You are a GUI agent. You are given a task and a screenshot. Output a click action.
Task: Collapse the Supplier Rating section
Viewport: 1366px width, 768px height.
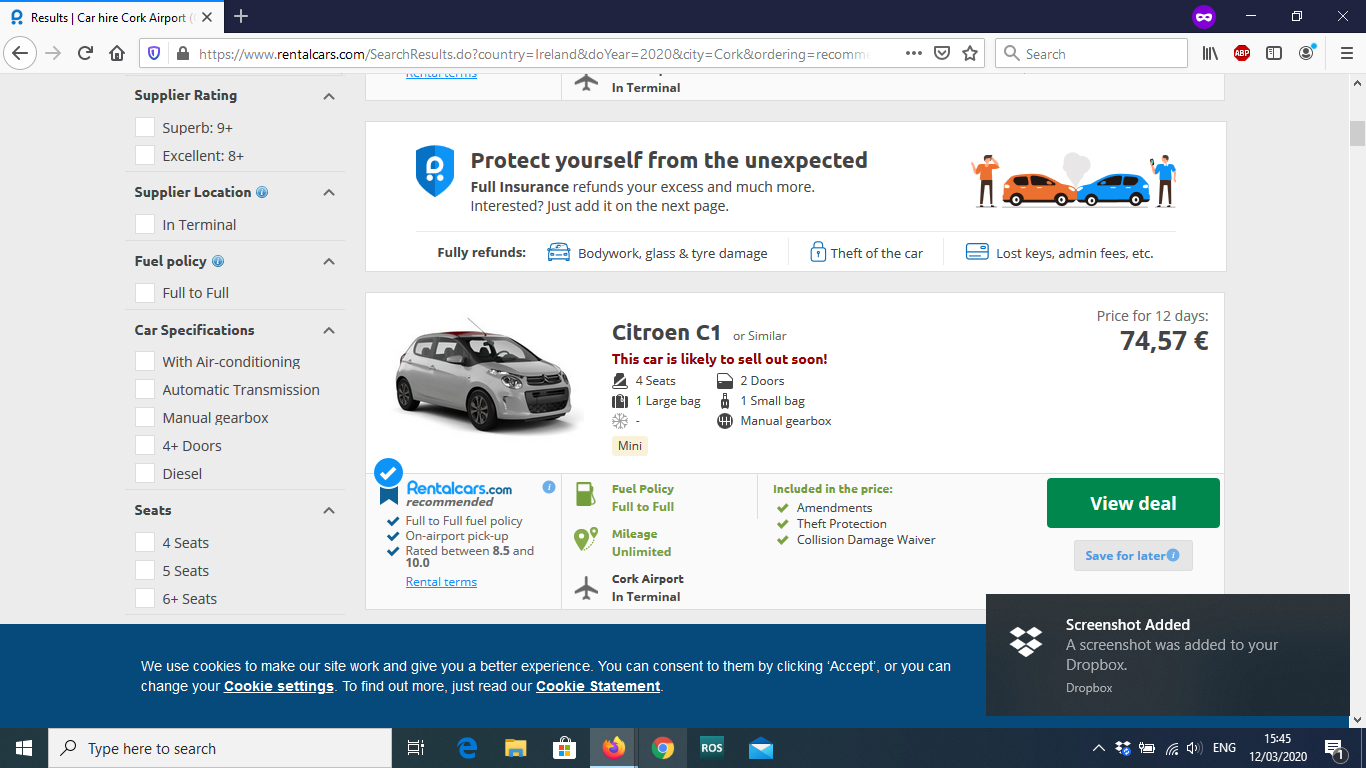point(328,96)
